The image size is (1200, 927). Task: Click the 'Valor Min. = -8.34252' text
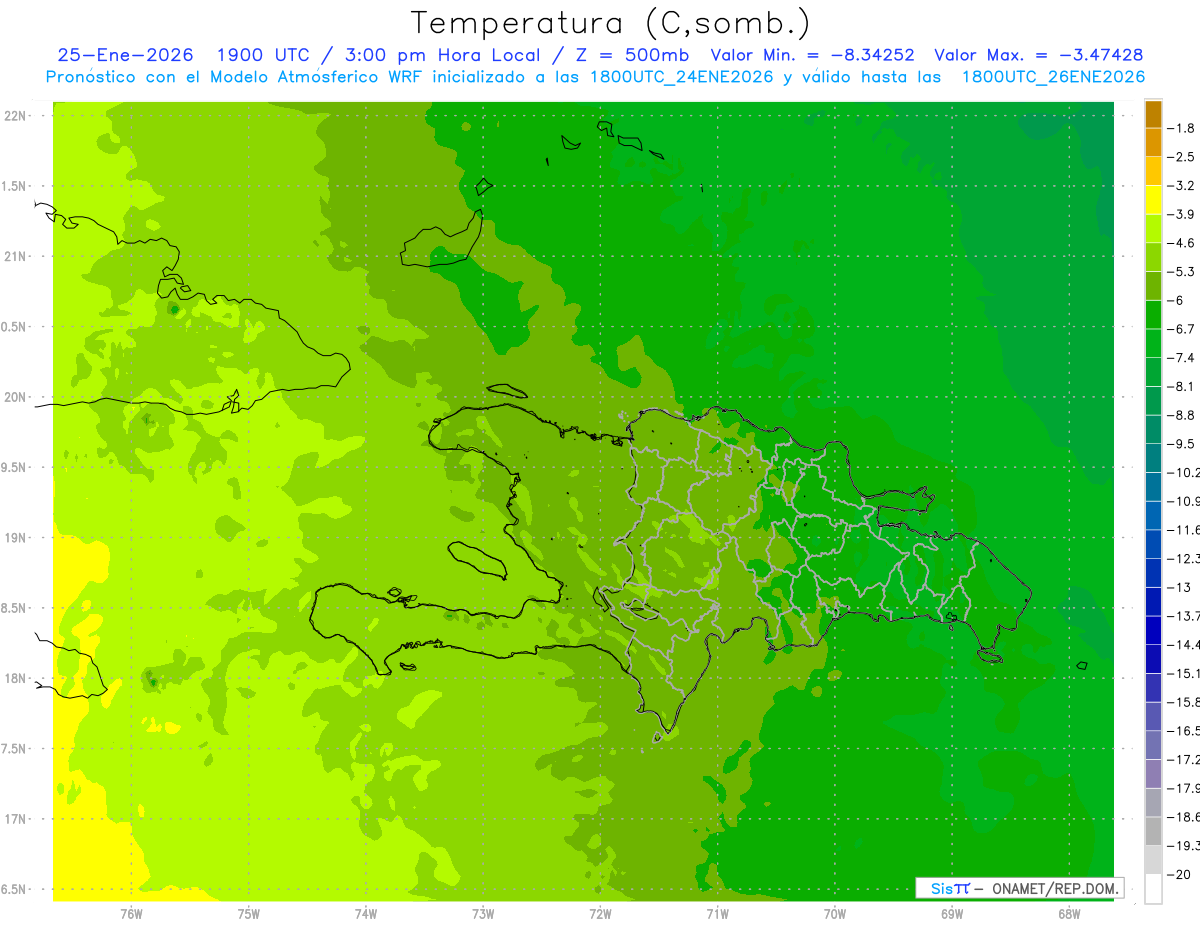pyautogui.click(x=812, y=55)
